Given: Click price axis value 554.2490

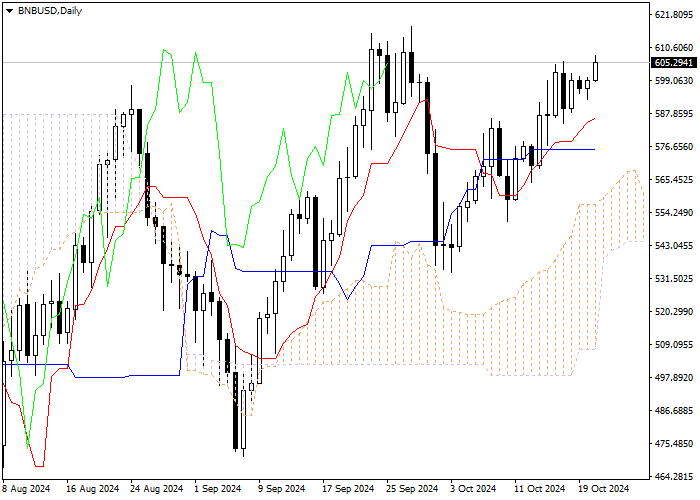Looking at the screenshot, I should click(x=673, y=213).
